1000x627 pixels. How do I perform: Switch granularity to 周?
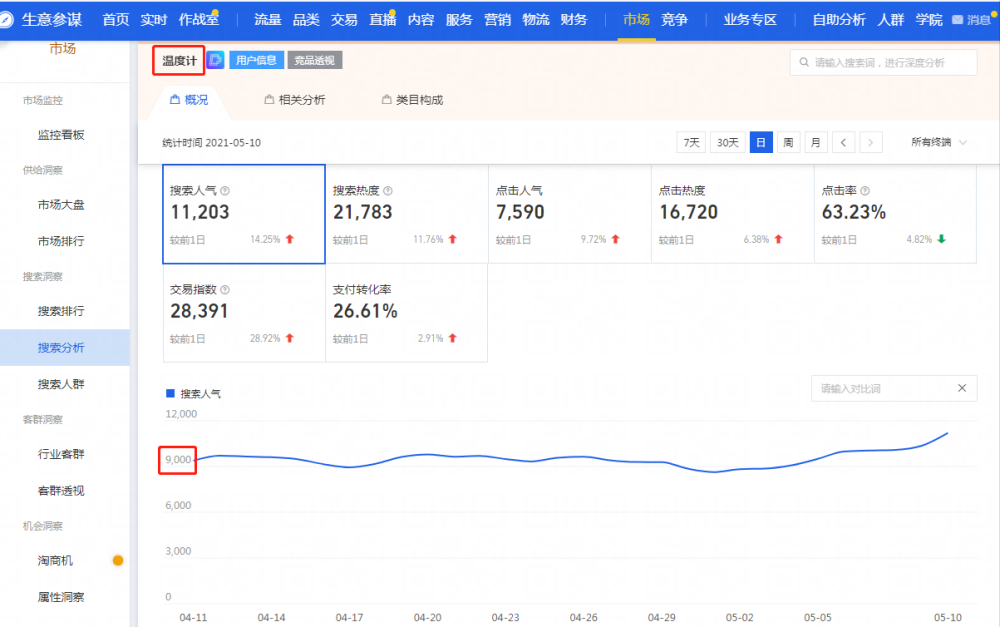pyautogui.click(x=788, y=142)
